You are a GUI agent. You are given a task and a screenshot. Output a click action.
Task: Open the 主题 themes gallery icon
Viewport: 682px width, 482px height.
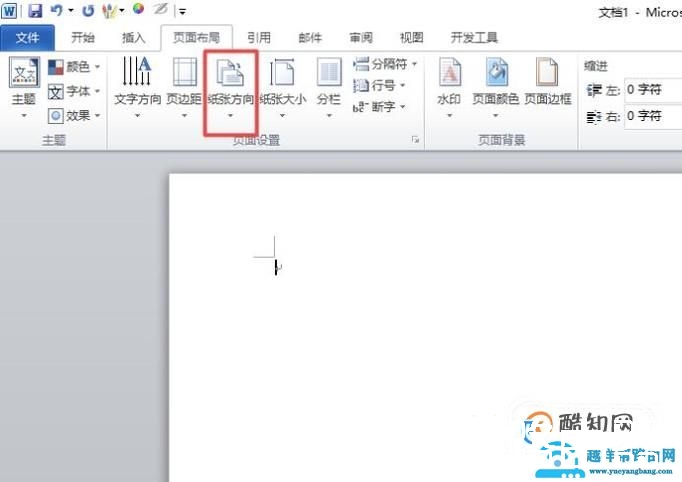pos(24,72)
